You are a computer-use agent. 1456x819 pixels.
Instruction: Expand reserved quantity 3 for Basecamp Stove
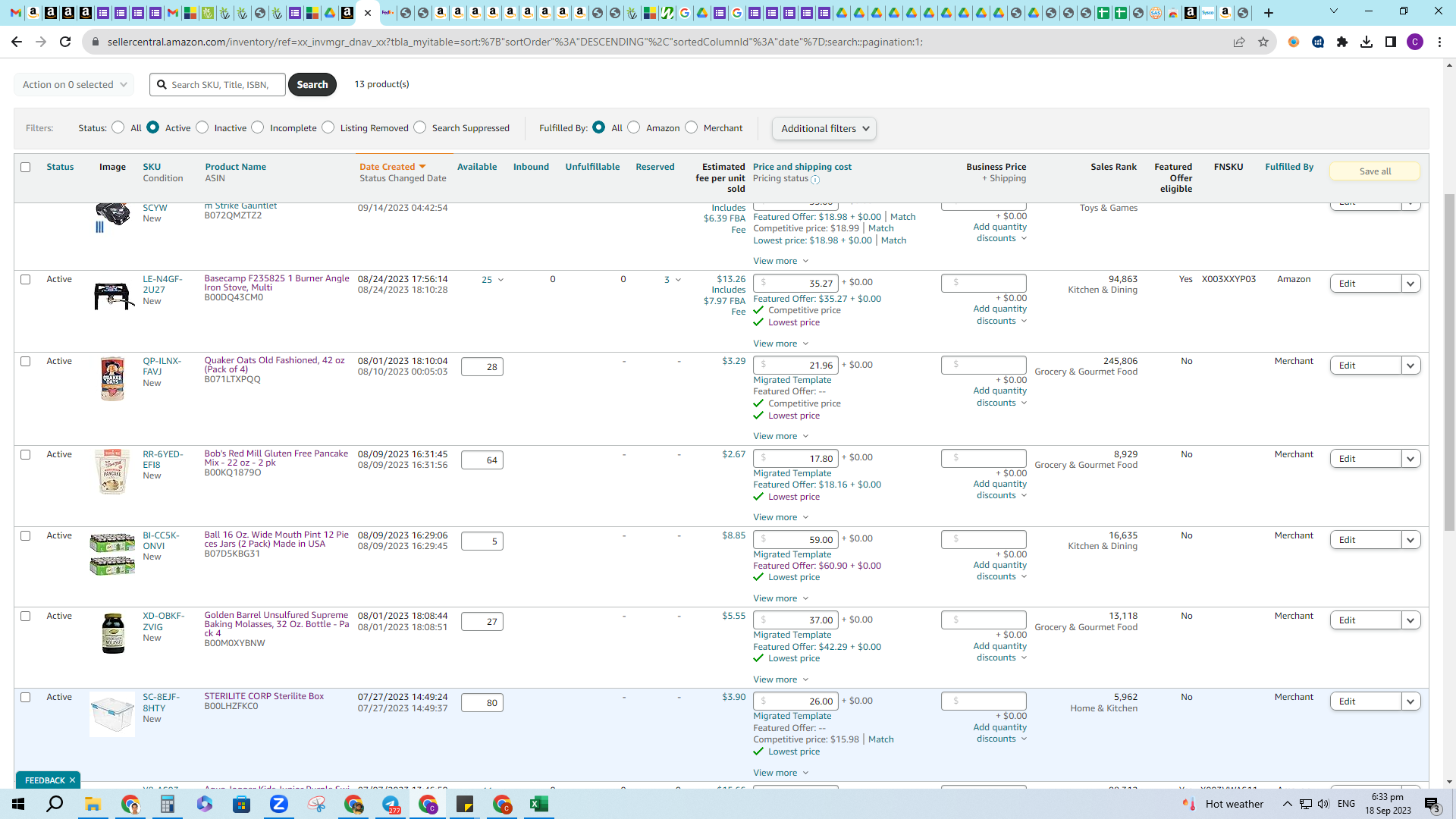point(673,280)
